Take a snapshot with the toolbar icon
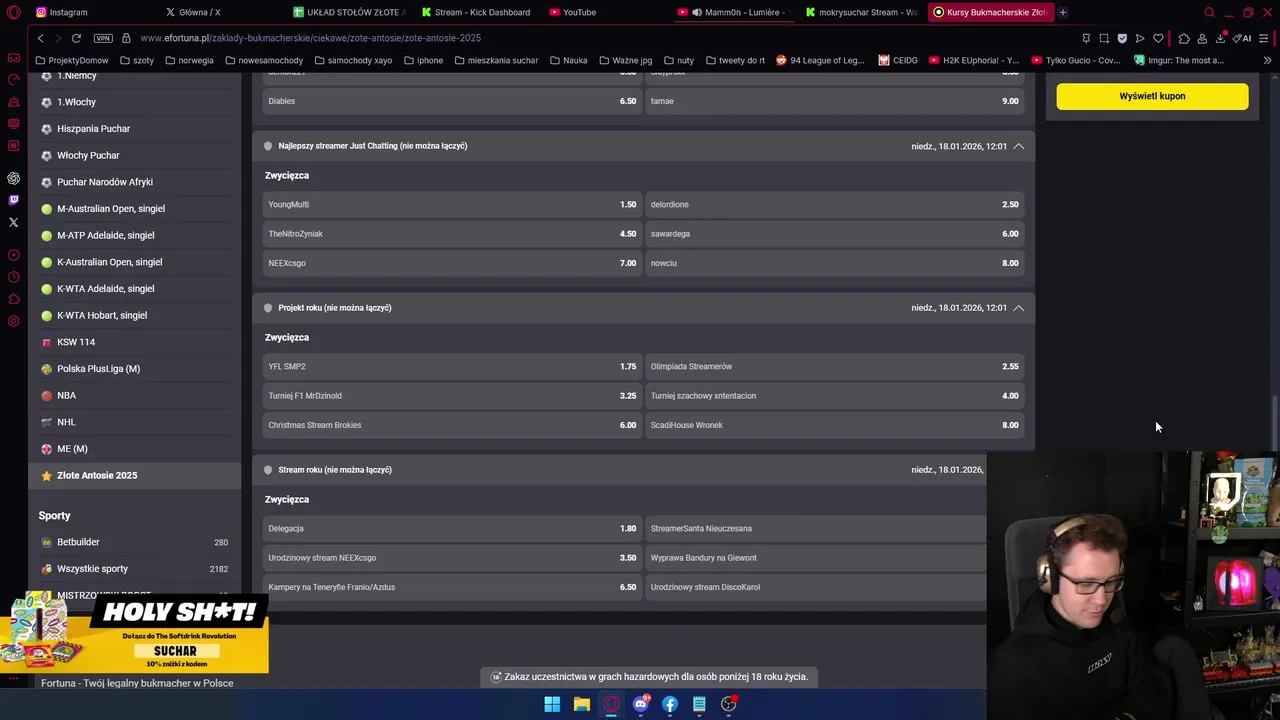The height and width of the screenshot is (720, 1280). 1104,38
